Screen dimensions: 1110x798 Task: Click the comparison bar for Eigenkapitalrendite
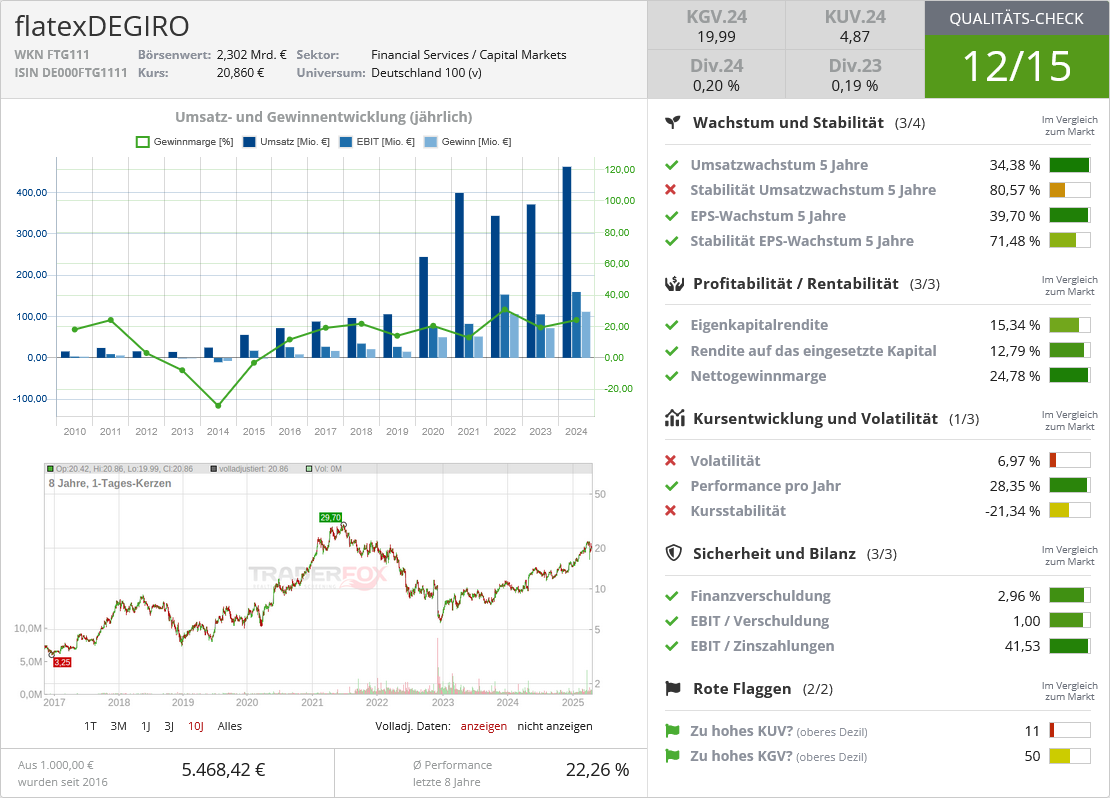pos(1070,325)
